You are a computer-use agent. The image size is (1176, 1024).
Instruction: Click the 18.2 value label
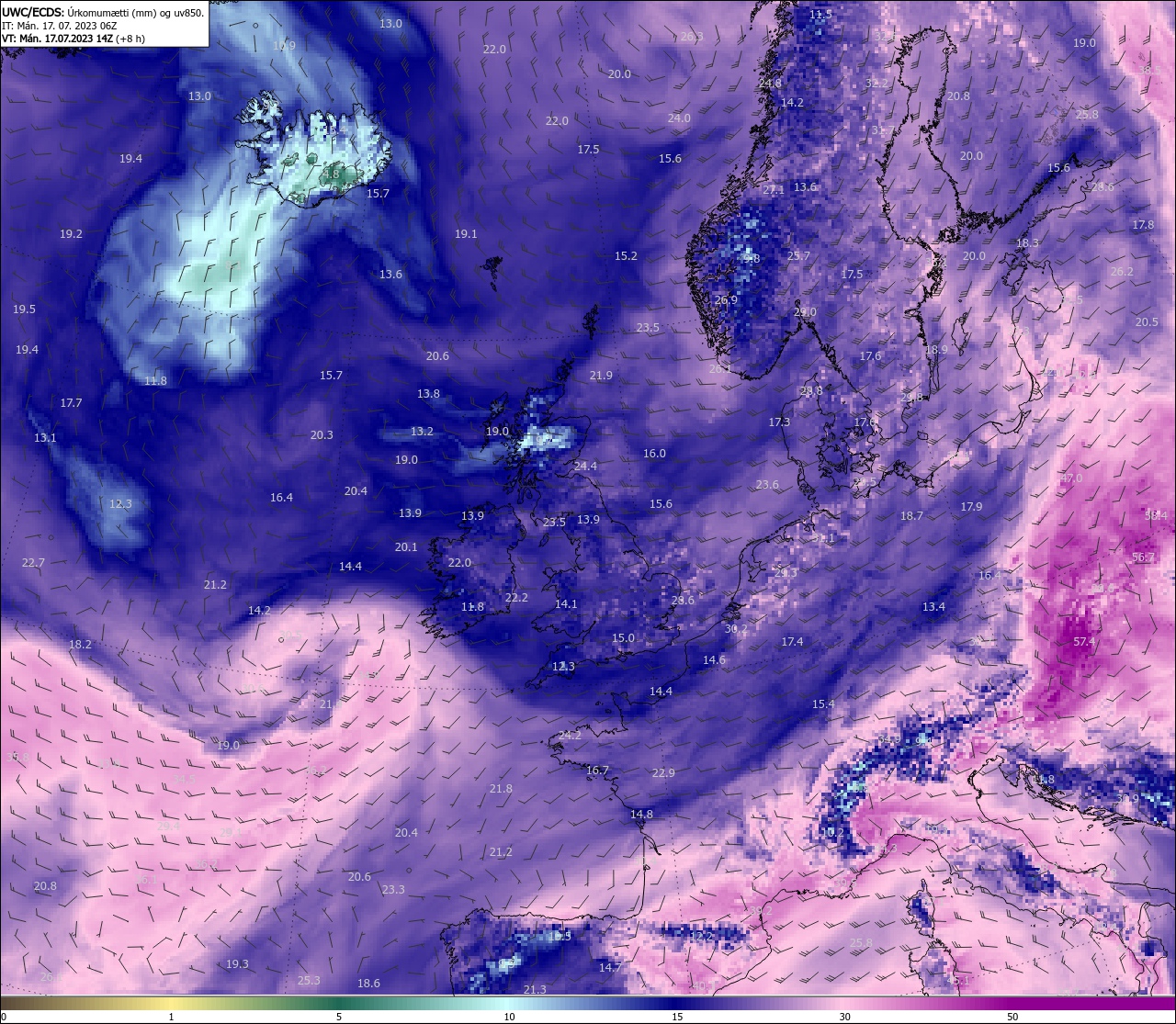[80, 645]
